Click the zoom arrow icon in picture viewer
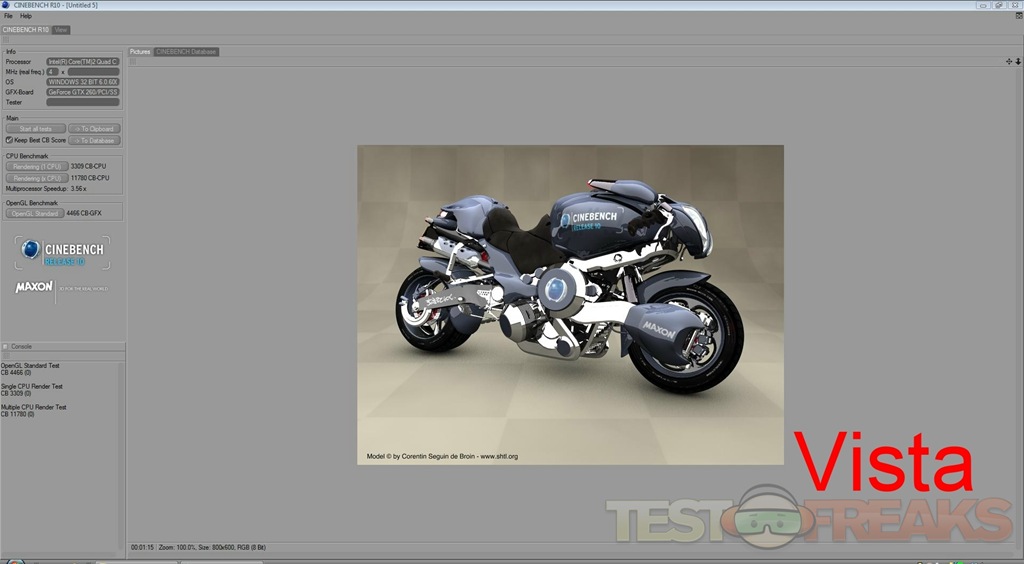 coord(1018,61)
